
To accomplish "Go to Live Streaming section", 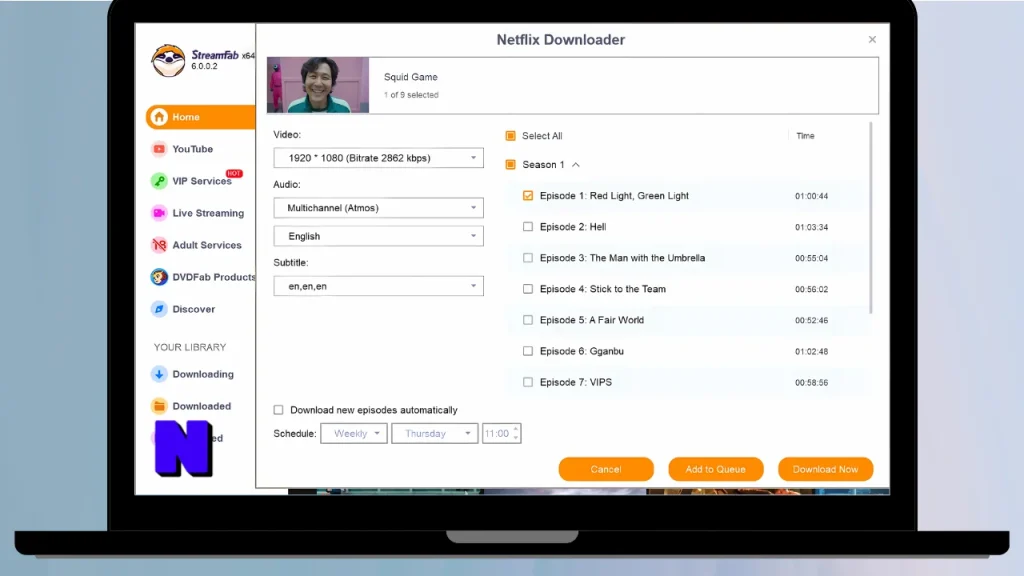I will pos(208,213).
